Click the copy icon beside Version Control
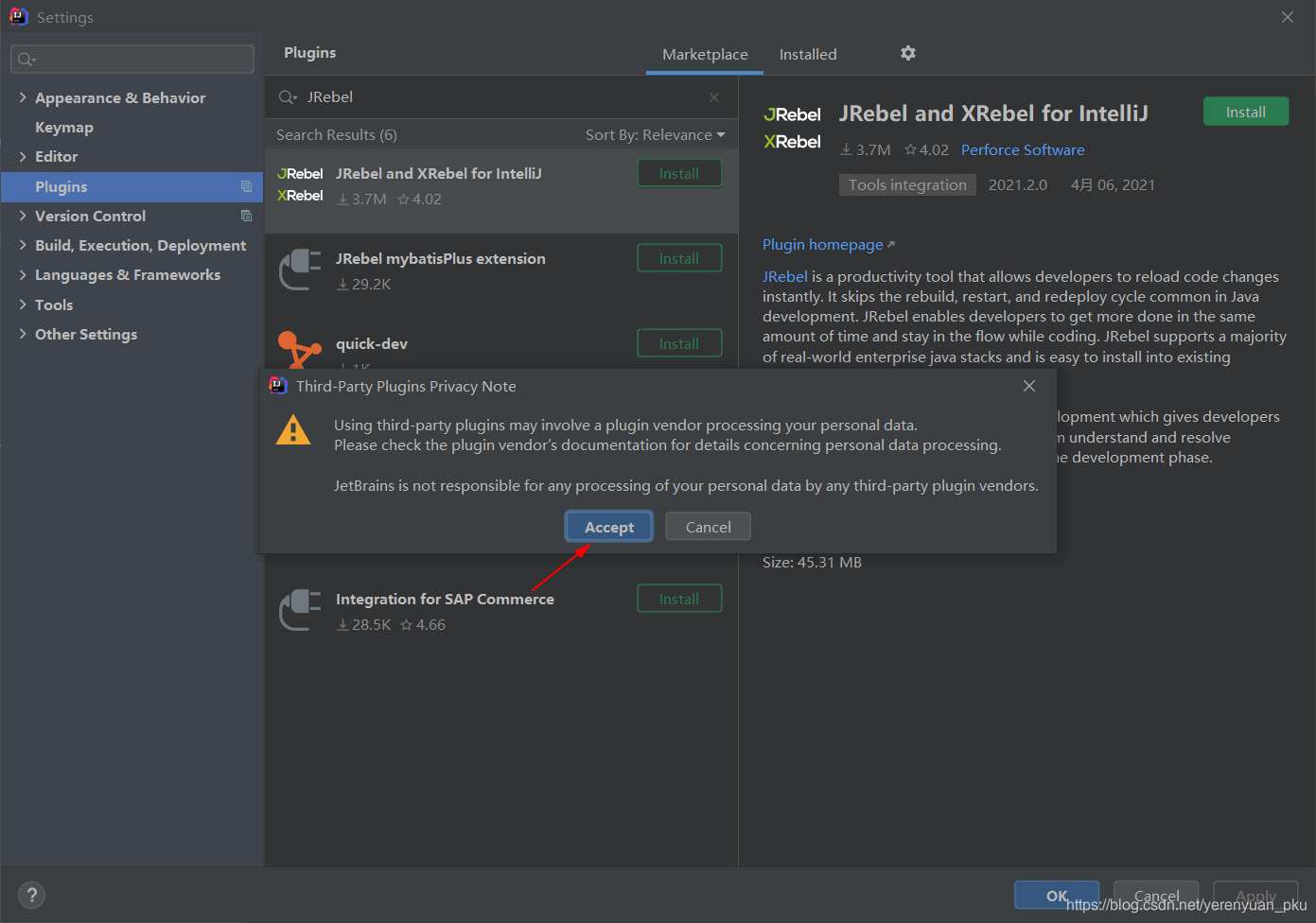Image resolution: width=1316 pixels, height=923 pixels. point(246,216)
